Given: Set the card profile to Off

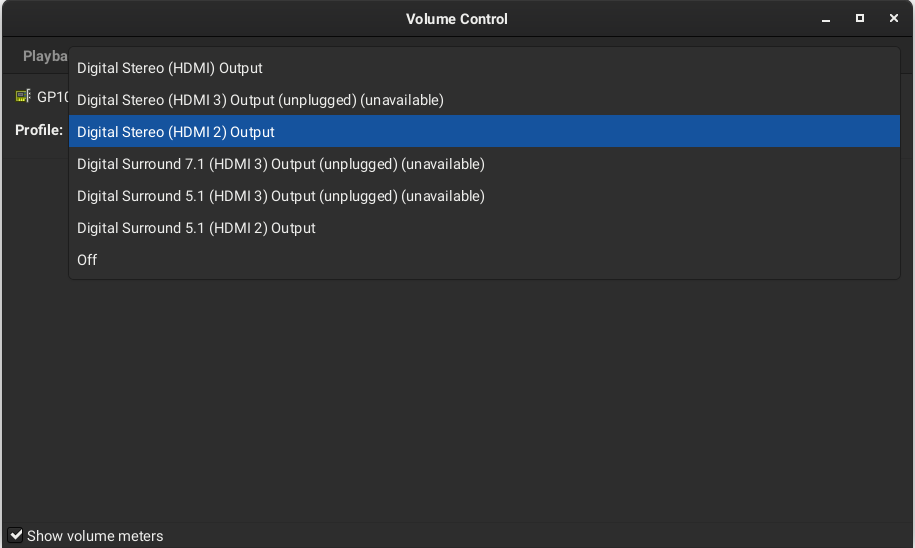Looking at the screenshot, I should point(484,260).
